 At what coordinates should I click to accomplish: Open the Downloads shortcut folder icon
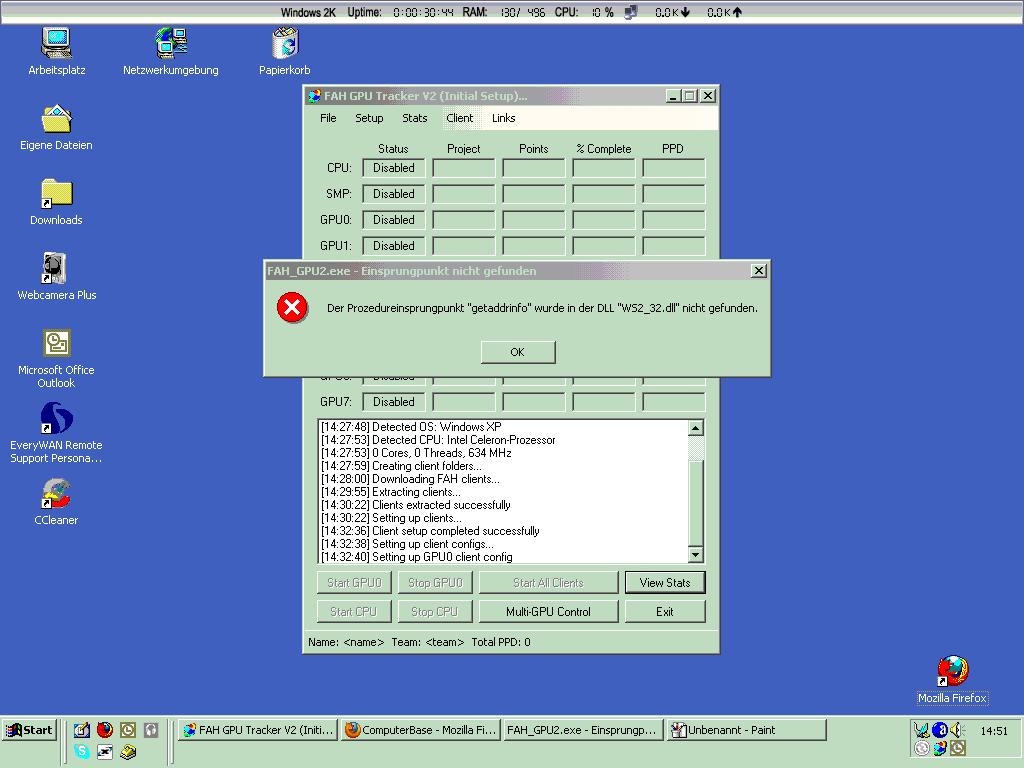coord(56,194)
